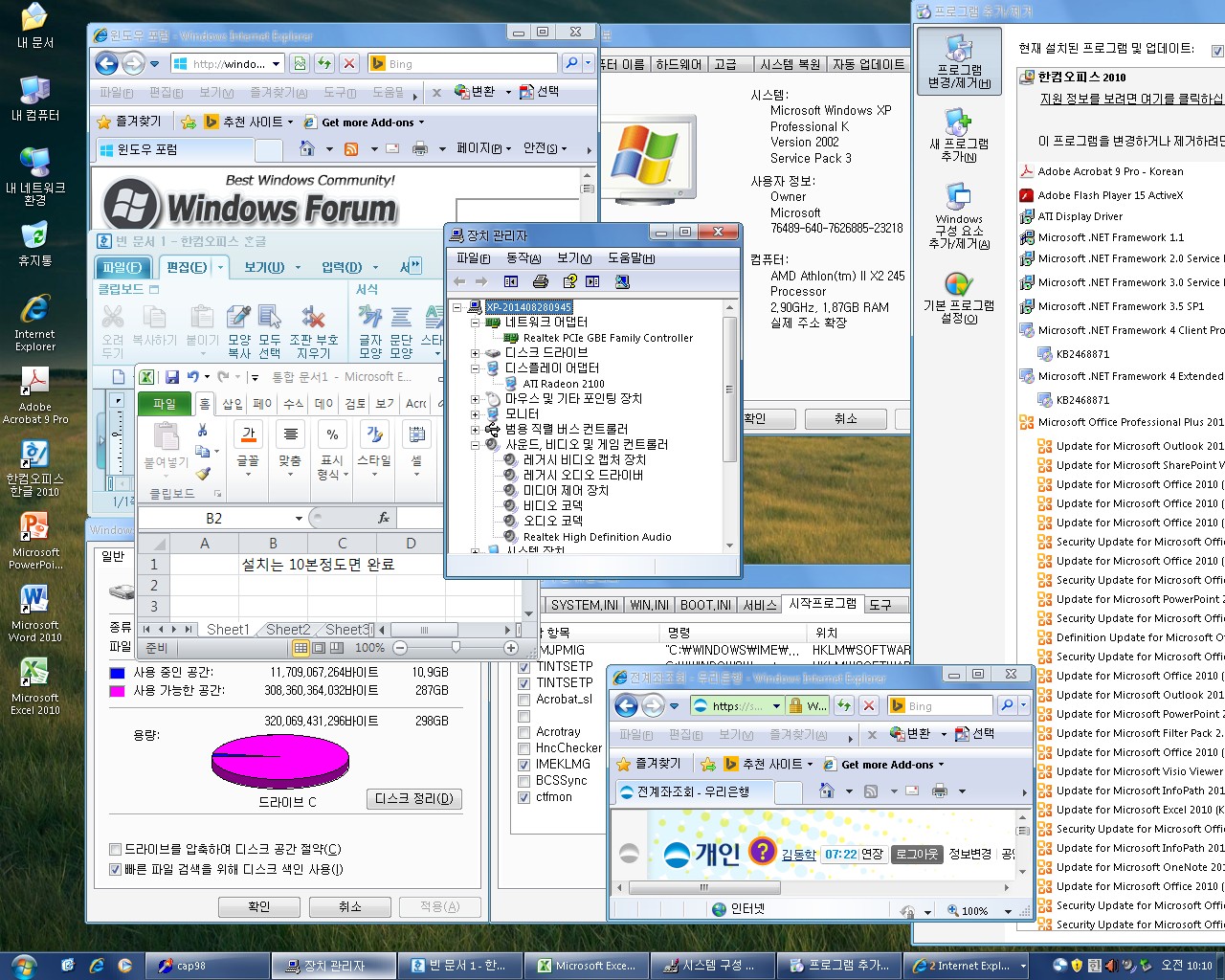Click 프로그램 변경/제거 icon in Add/Remove Programs
The height and width of the screenshot is (980, 1225).
(959, 59)
